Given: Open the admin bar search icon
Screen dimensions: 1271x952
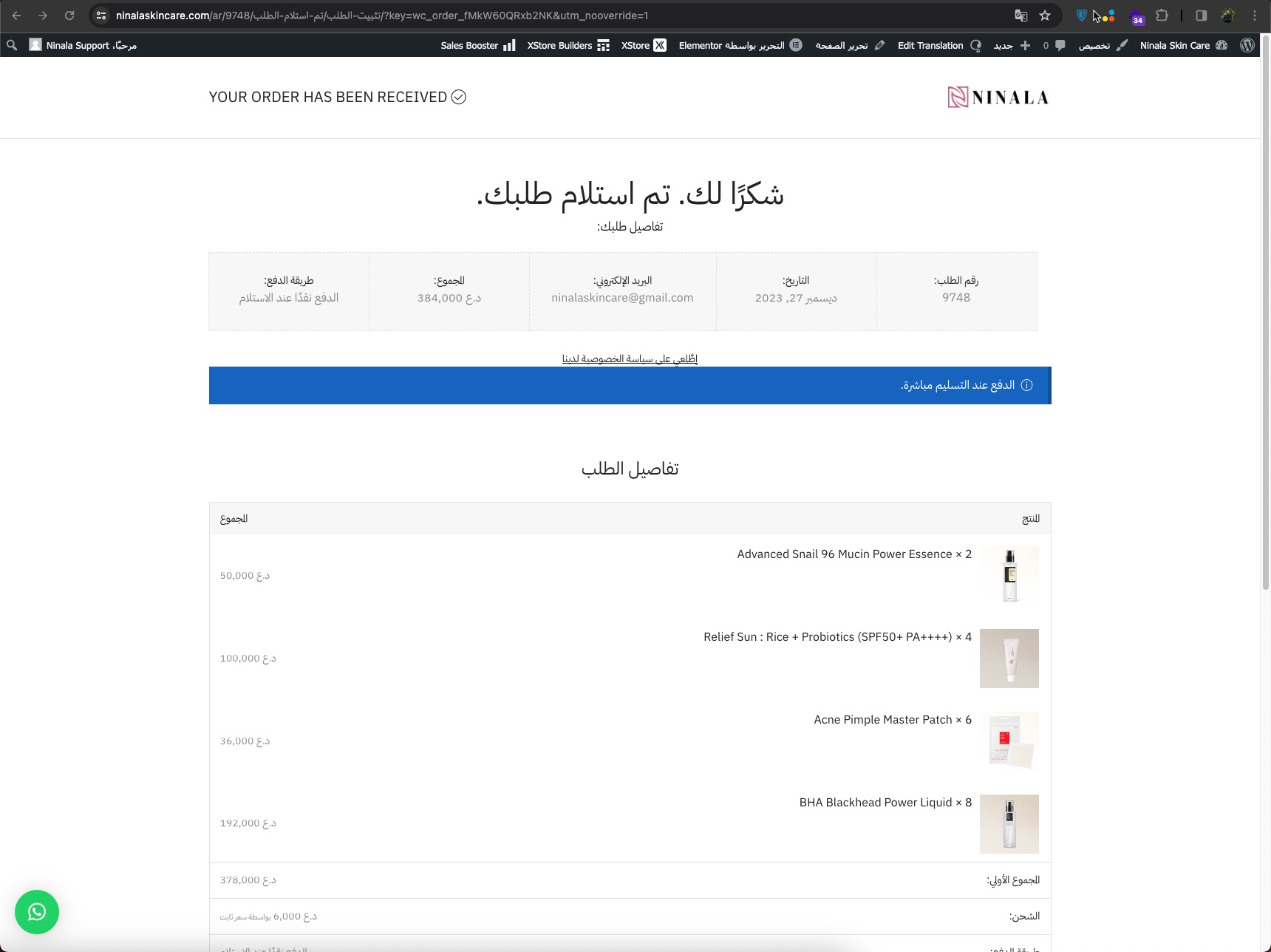Looking at the screenshot, I should (x=12, y=45).
